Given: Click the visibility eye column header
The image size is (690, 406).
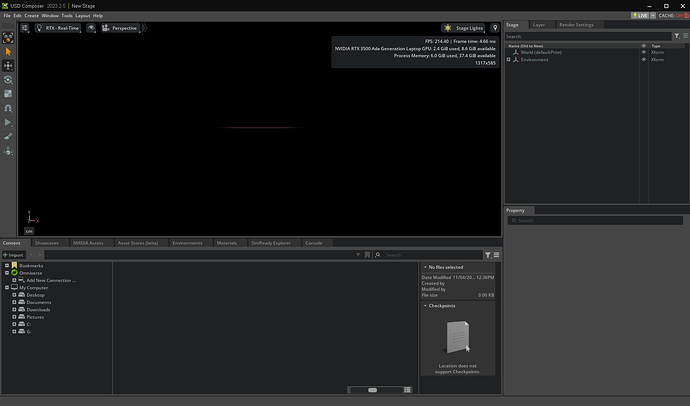Looking at the screenshot, I should (644, 46).
